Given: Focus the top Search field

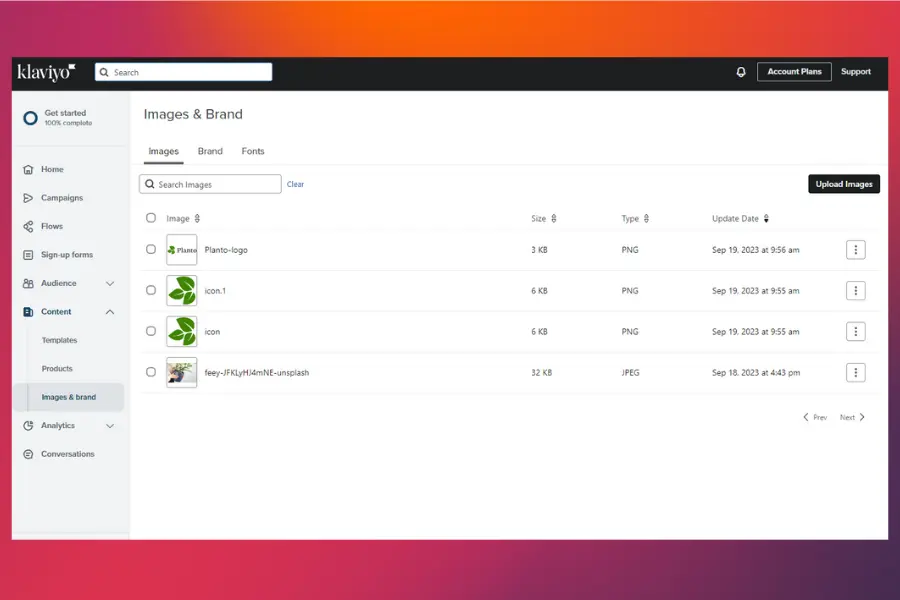Looking at the screenshot, I should tap(184, 72).
